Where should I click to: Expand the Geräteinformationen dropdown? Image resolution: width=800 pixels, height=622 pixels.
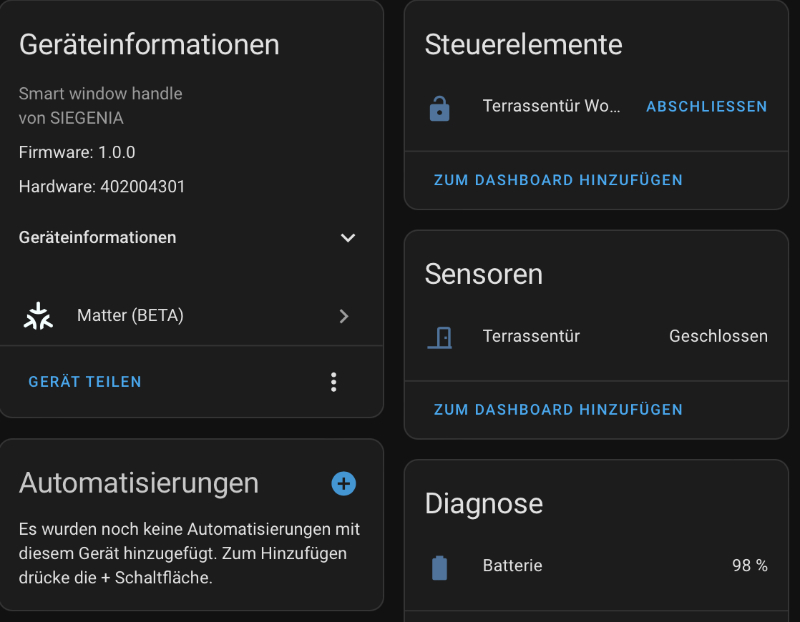click(348, 238)
